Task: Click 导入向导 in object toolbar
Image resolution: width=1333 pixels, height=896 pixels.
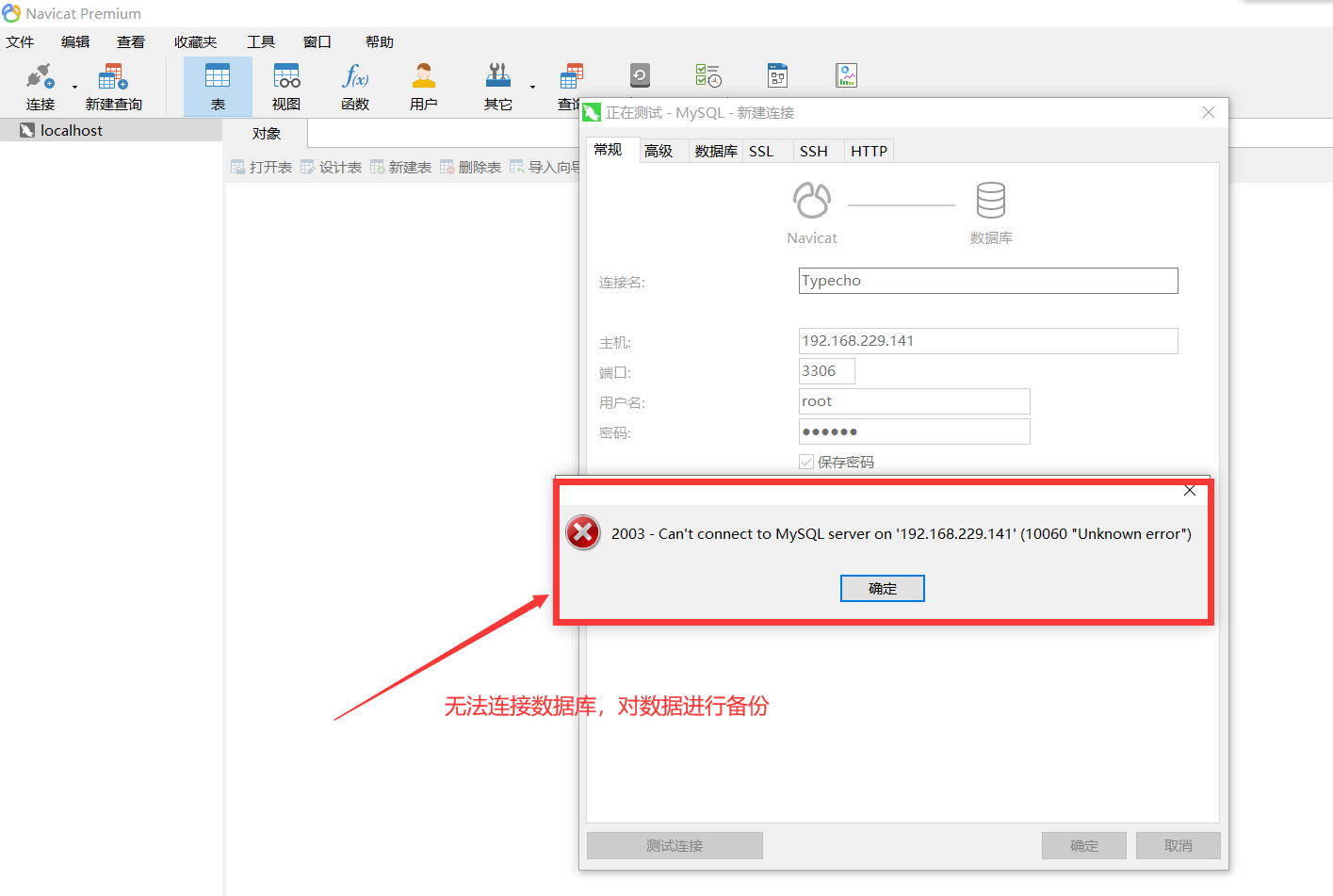Action: tap(545, 167)
